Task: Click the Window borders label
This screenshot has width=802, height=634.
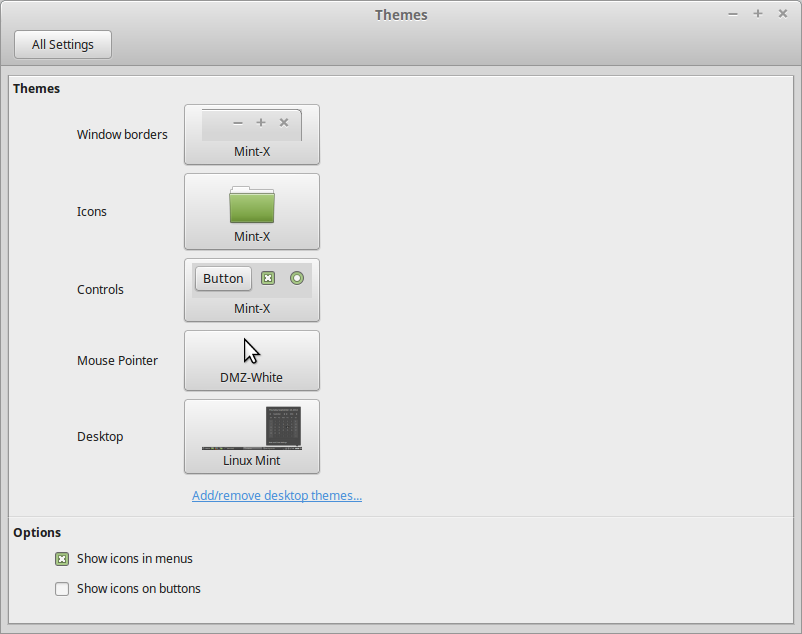Action: point(122,134)
